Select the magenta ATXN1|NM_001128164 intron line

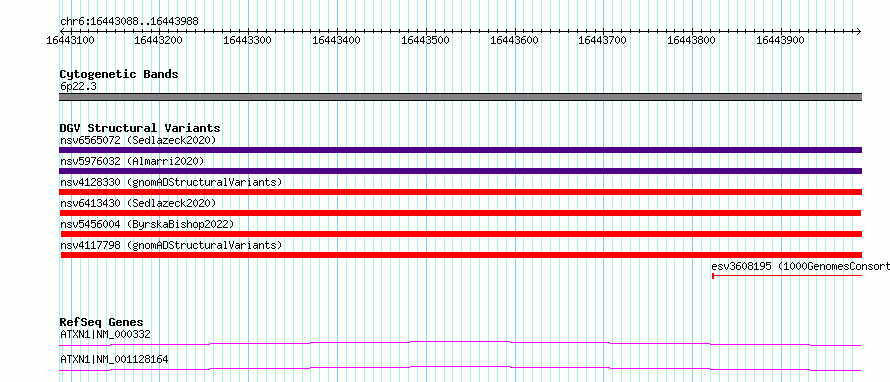click(460, 369)
